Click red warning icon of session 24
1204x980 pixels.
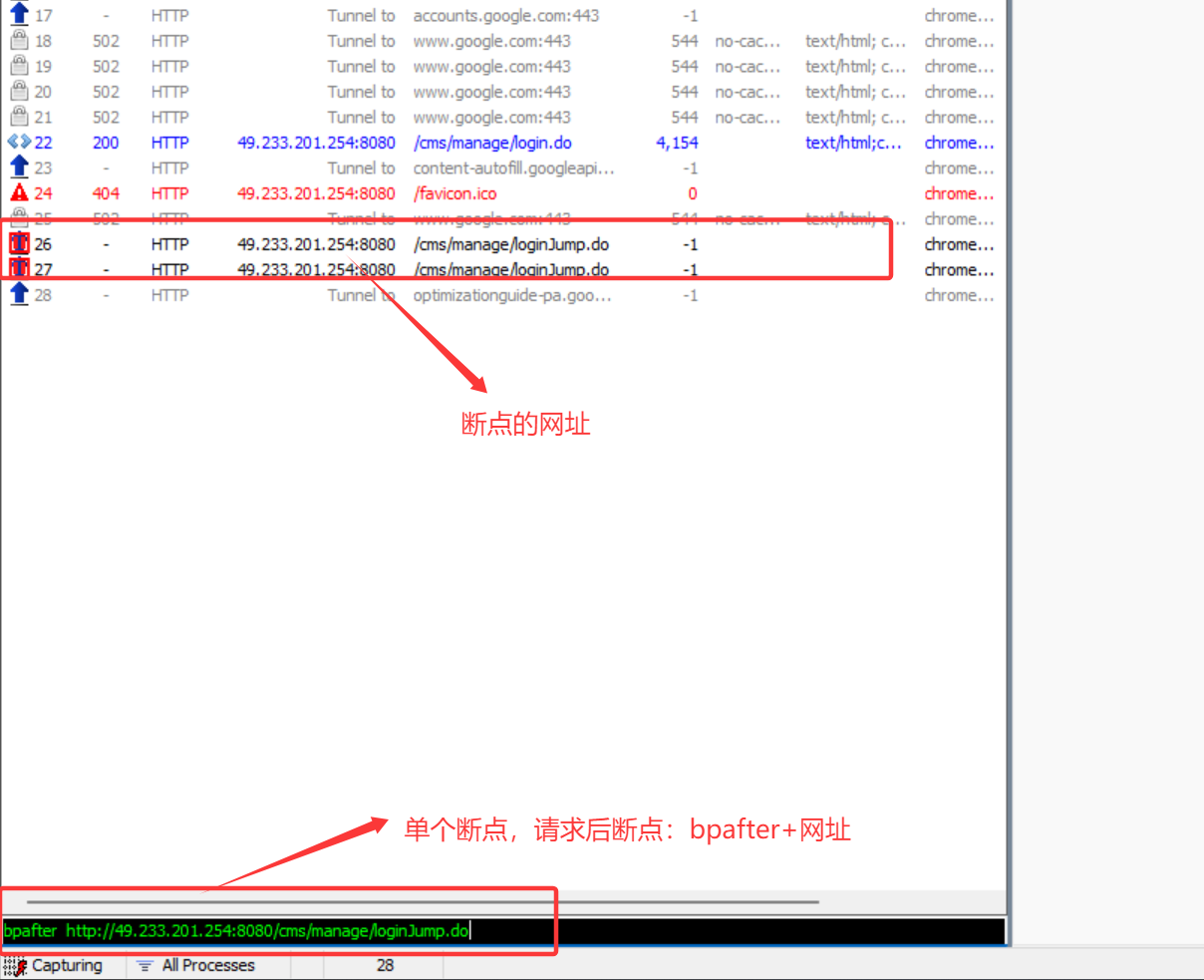pyautogui.click(x=19, y=192)
